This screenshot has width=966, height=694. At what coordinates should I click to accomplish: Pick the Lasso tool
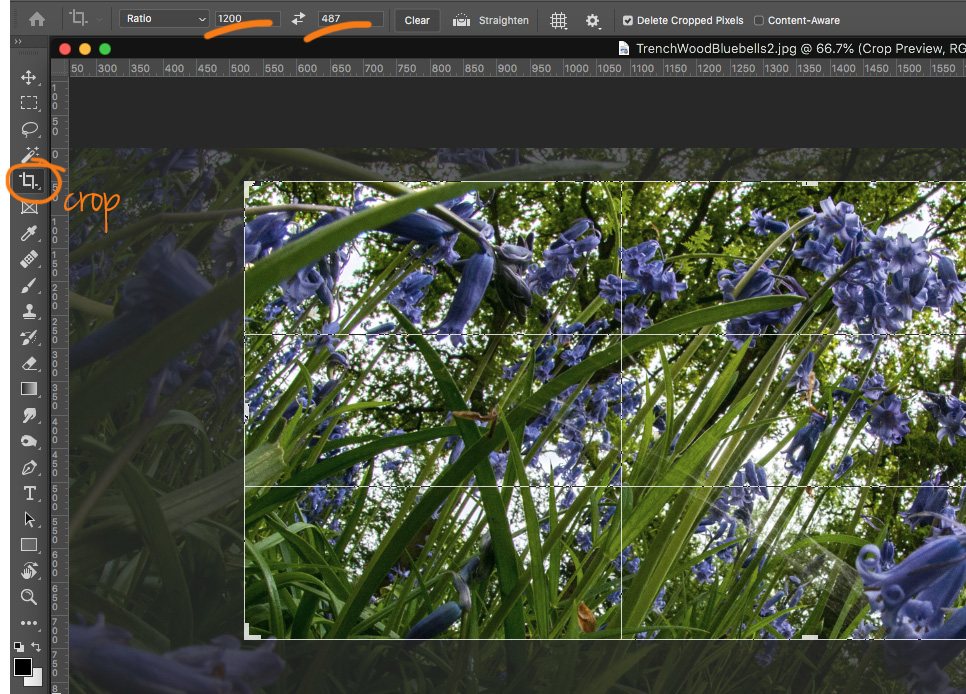click(29, 129)
